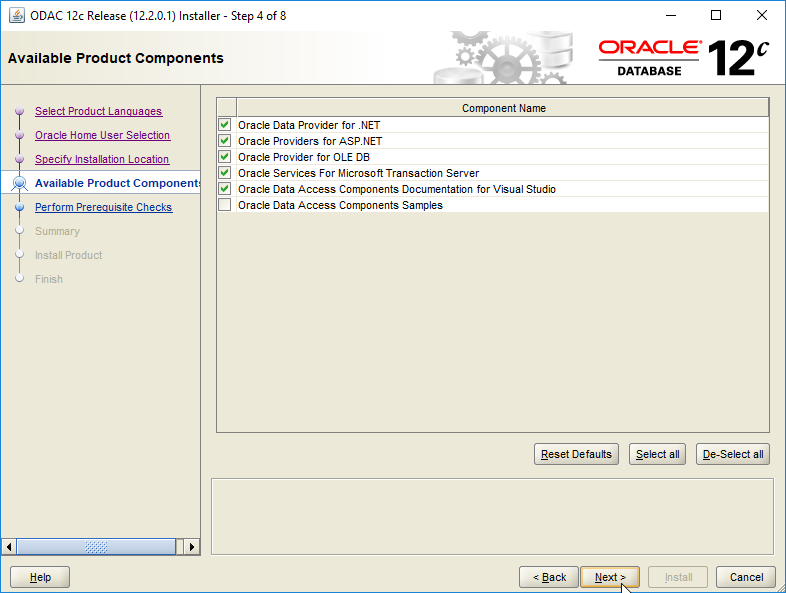Click the Select Product Languages step bullet
Screen dimensions: 786x593
pyautogui.click(x=20, y=111)
